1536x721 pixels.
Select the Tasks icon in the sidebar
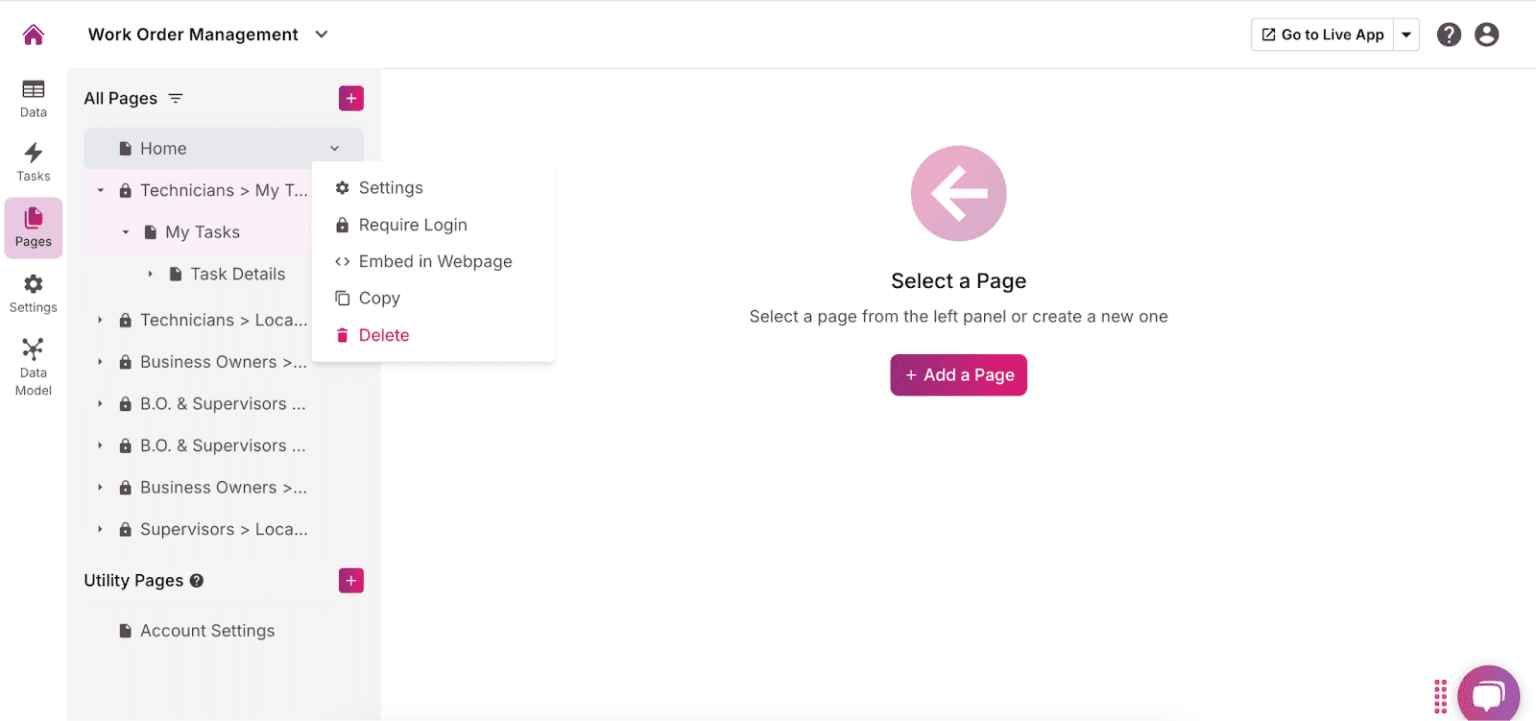tap(33, 160)
